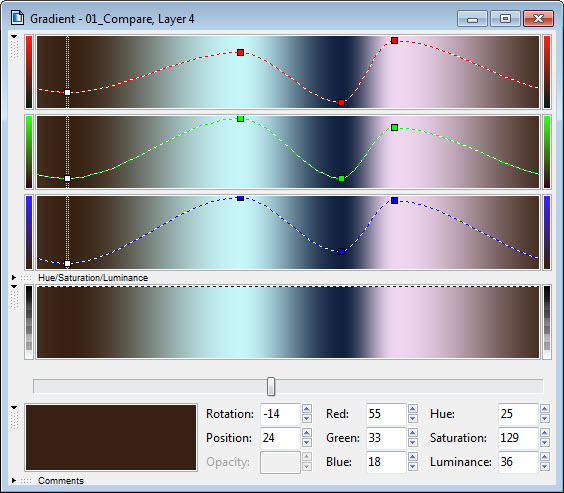This screenshot has height=493, width=564.
Task: Decrease the Position value with down arrow
Action: 306,442
